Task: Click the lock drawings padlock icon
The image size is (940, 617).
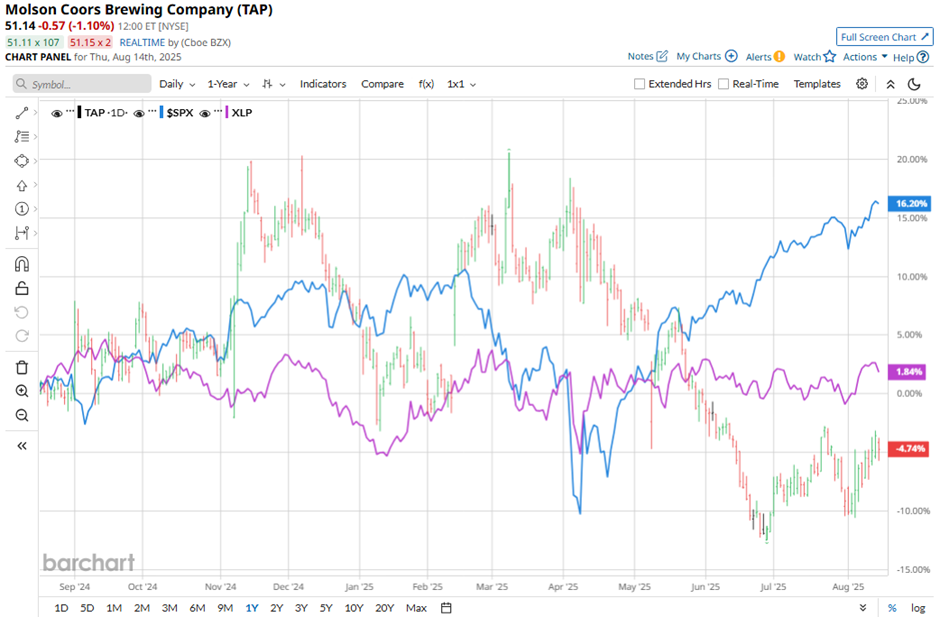Action: pyautogui.click(x=22, y=288)
